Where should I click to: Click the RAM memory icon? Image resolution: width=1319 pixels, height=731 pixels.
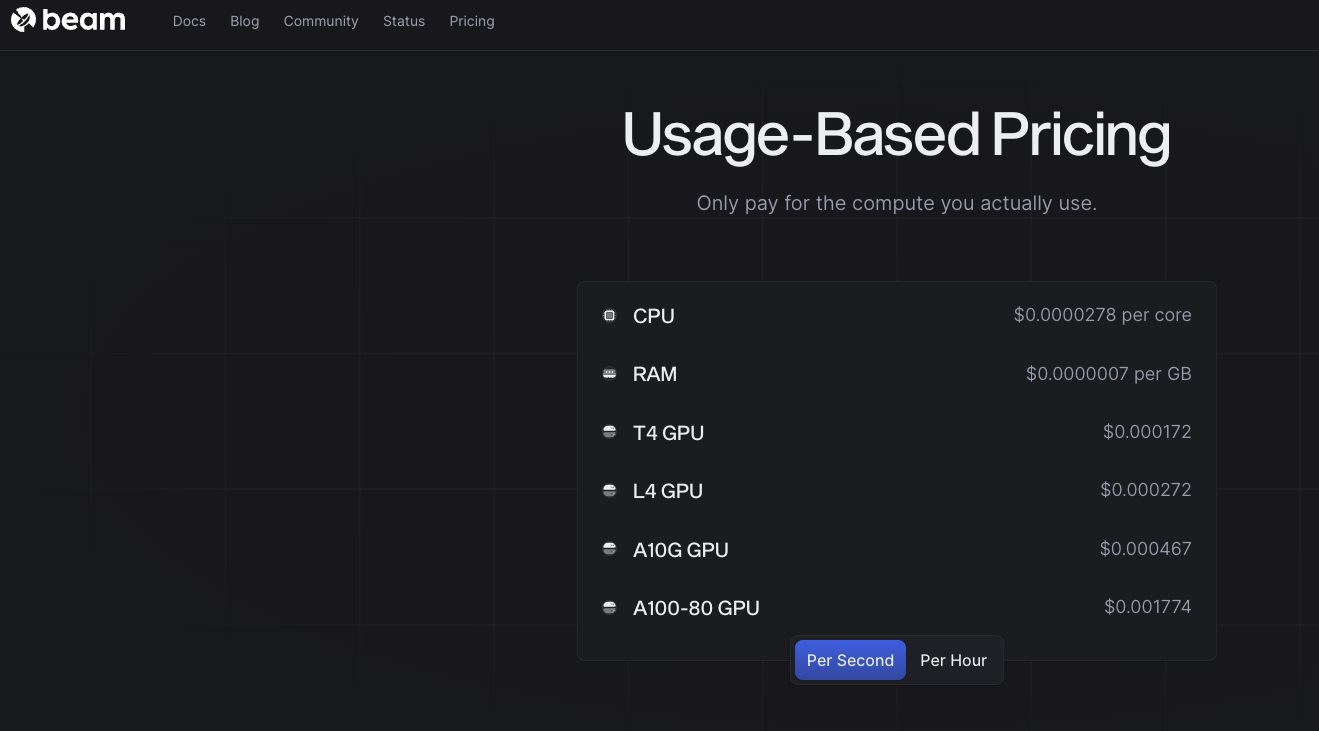610,374
